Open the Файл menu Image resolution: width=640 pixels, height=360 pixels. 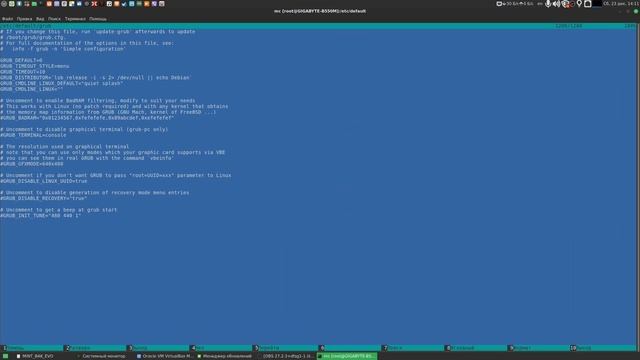click(7, 19)
